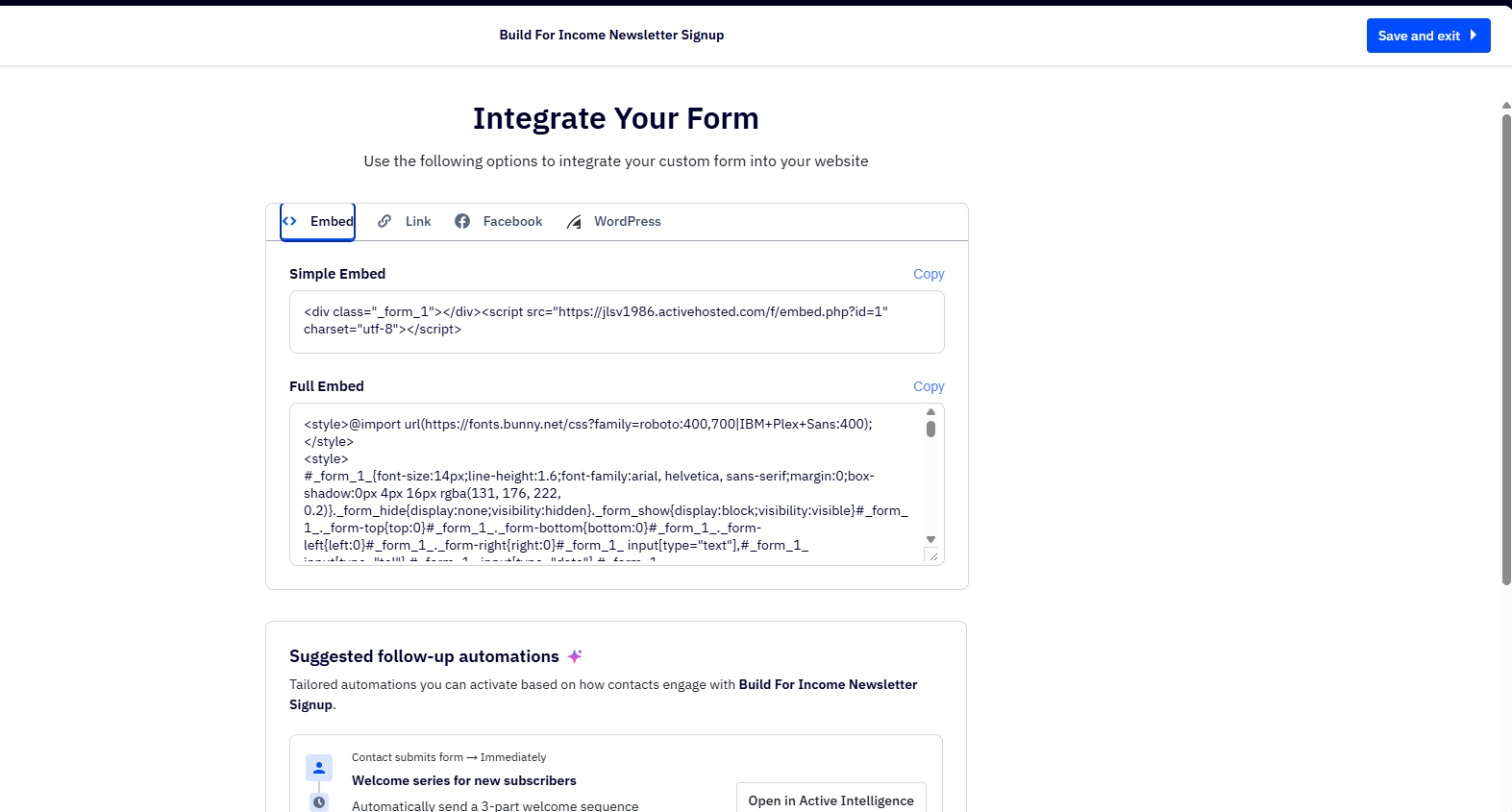Screen dimensions: 1512x812
Task: Click the Full Embed scrollbar thumb
Action: pos(930,429)
